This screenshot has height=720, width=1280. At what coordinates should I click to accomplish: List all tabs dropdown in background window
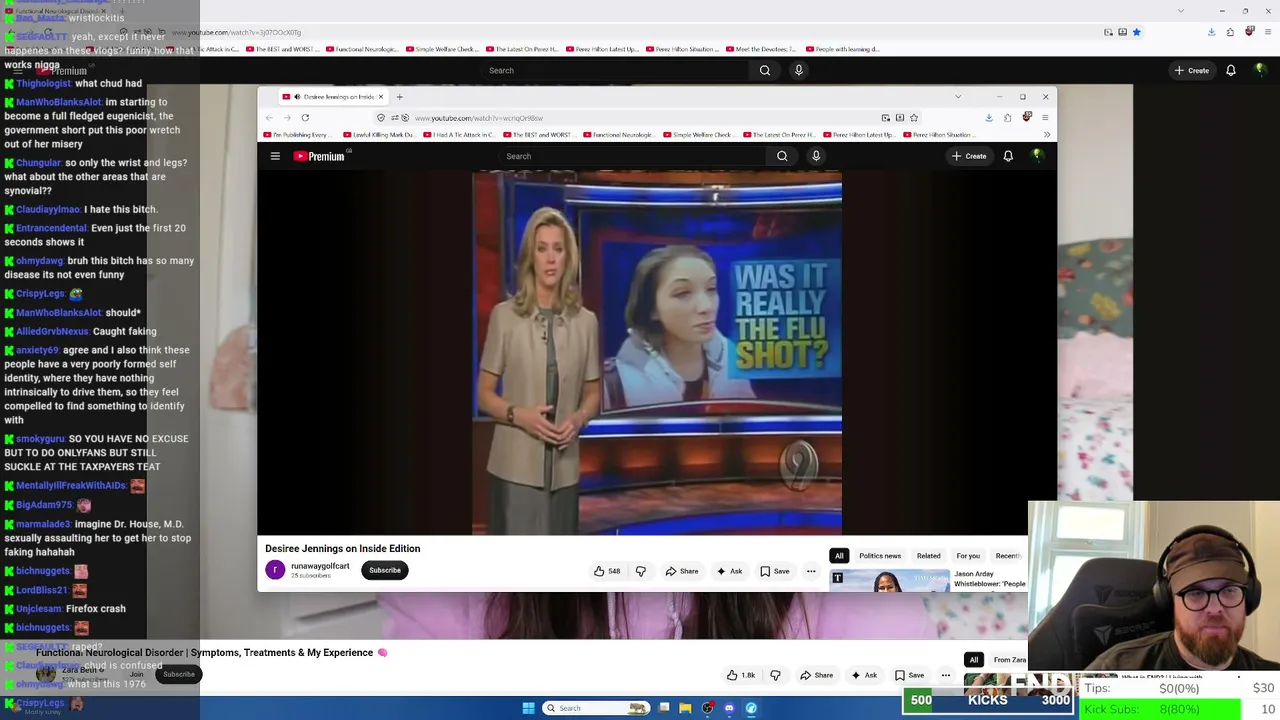[1181, 11]
